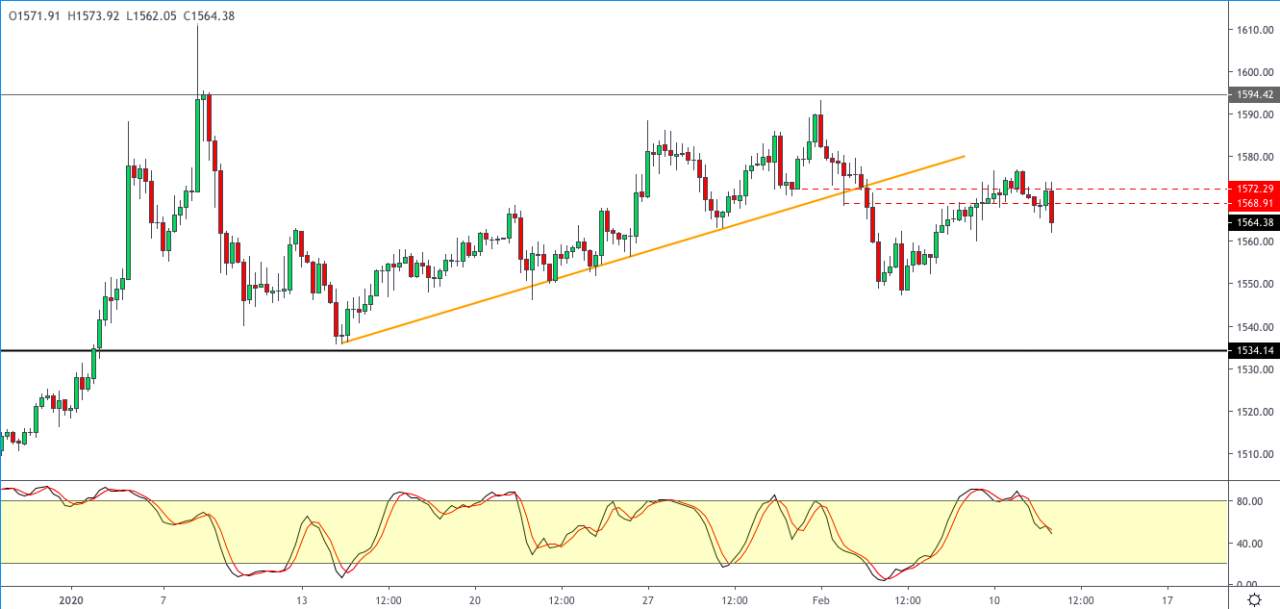Image resolution: width=1280 pixels, height=609 pixels.
Task: Click the 40.00 stochastic level label
Action: (x=1250, y=544)
